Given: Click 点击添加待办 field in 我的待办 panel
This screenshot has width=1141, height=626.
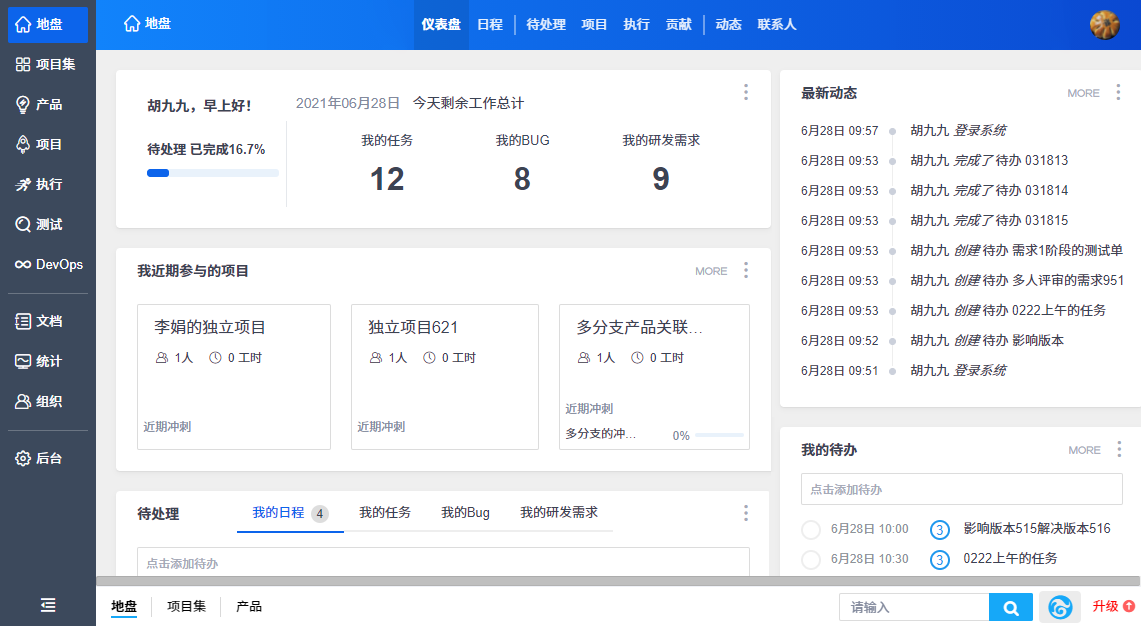Looking at the screenshot, I should [x=961, y=489].
